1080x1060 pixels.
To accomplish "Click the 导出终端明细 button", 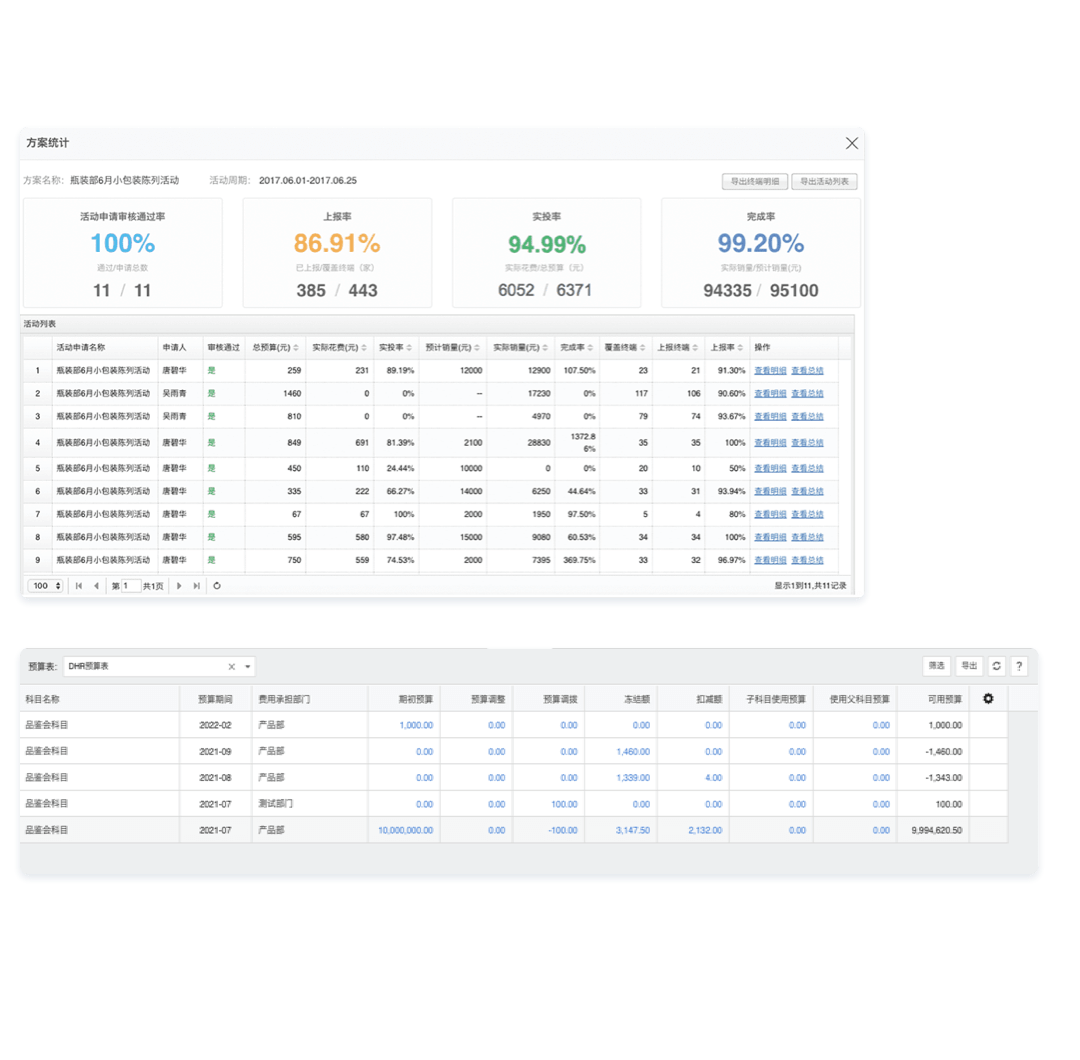I will tap(755, 181).
